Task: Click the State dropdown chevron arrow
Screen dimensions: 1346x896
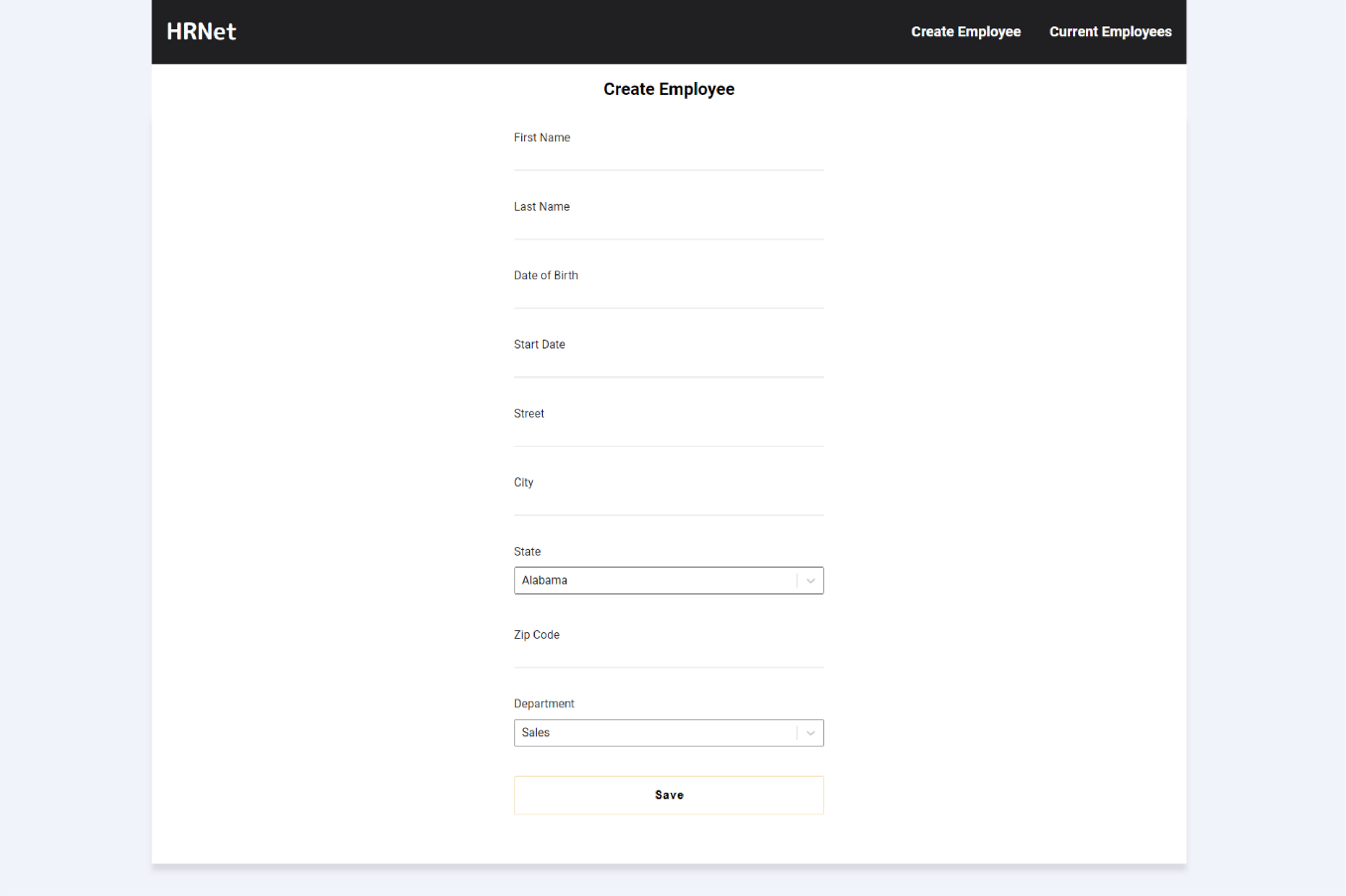Action: click(x=810, y=581)
